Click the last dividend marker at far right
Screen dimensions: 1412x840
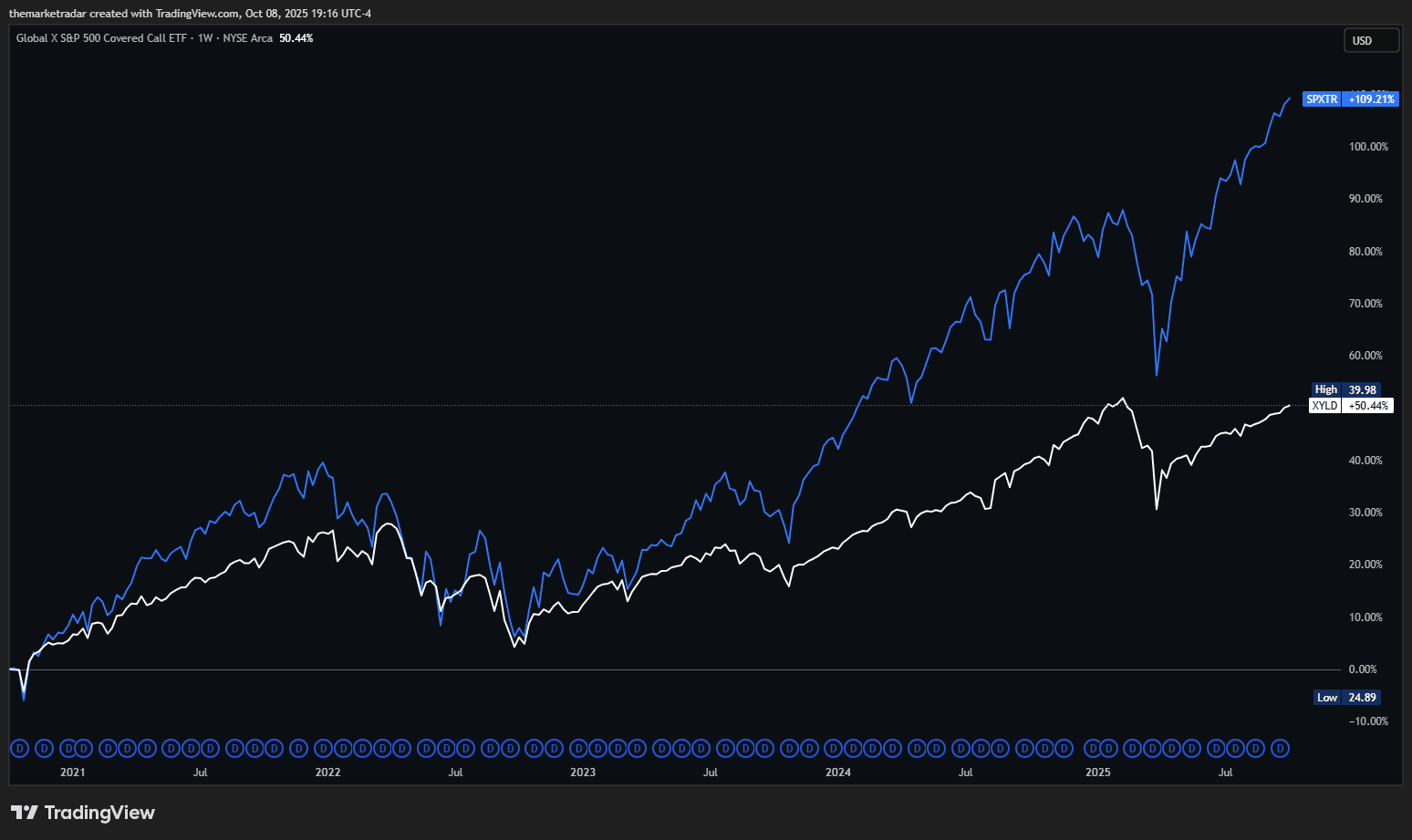[1280, 749]
